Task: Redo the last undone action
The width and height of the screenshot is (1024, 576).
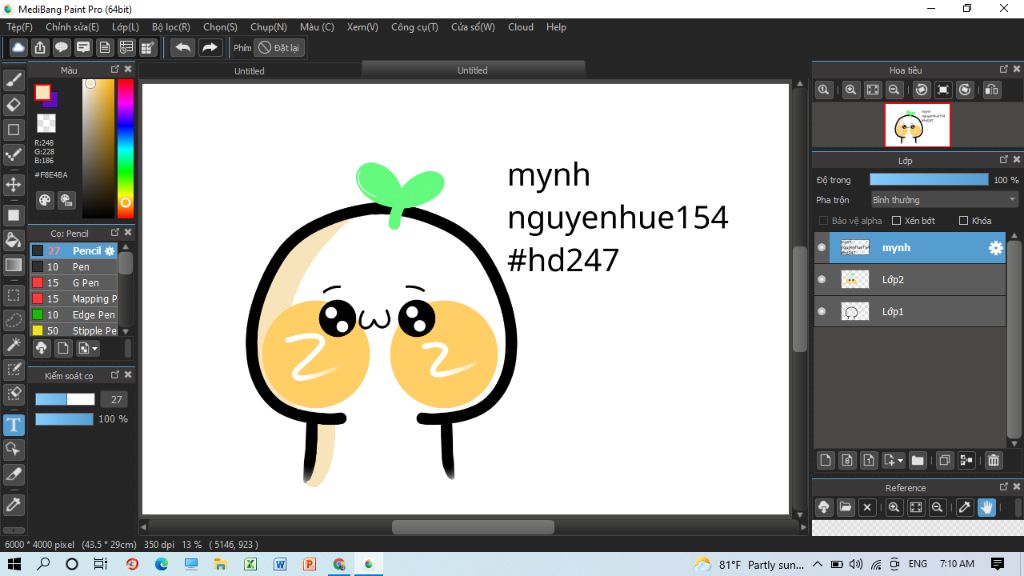Action: pyautogui.click(x=210, y=48)
